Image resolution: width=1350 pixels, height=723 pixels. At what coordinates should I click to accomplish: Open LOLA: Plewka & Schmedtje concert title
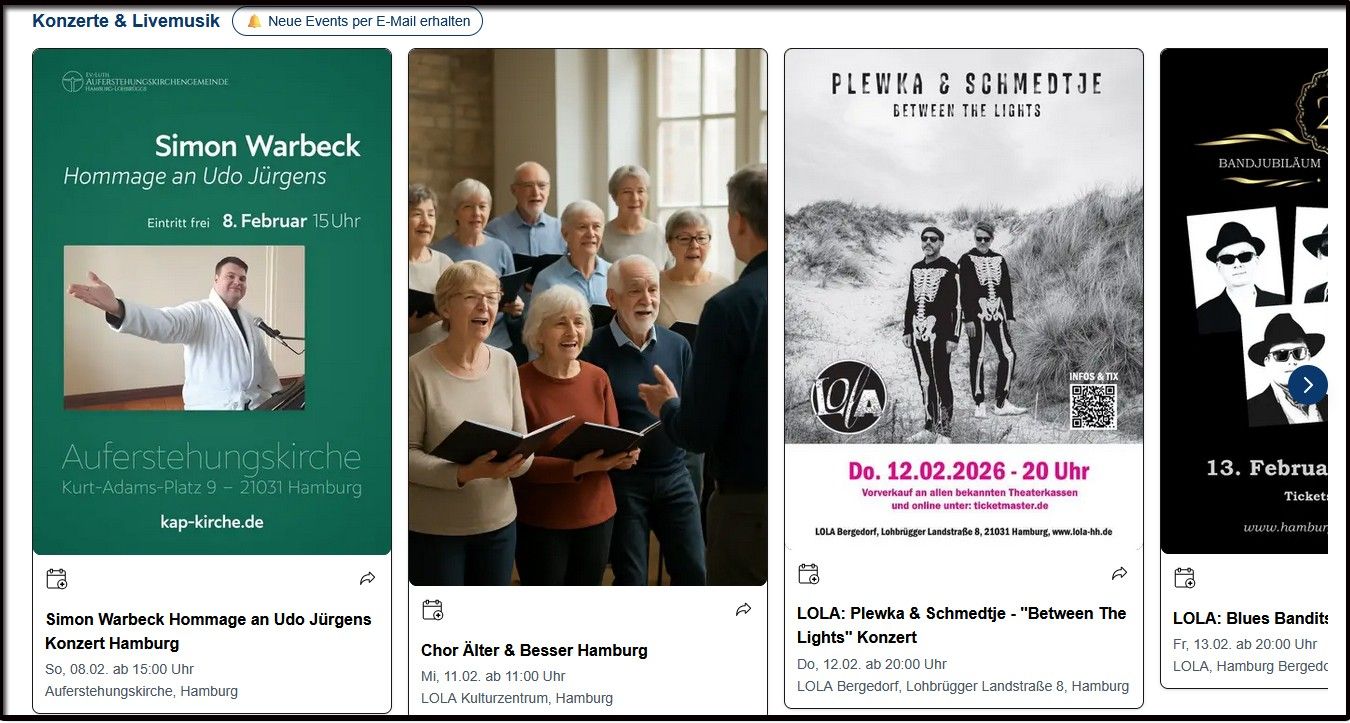click(961, 625)
